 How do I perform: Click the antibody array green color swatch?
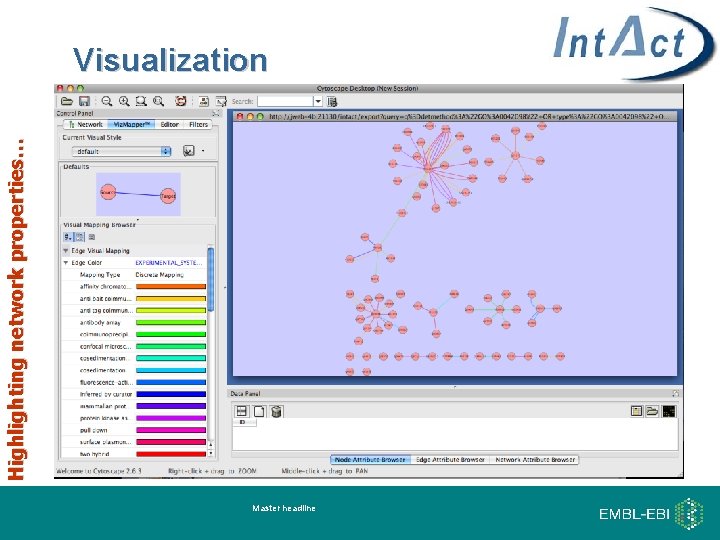click(171, 322)
